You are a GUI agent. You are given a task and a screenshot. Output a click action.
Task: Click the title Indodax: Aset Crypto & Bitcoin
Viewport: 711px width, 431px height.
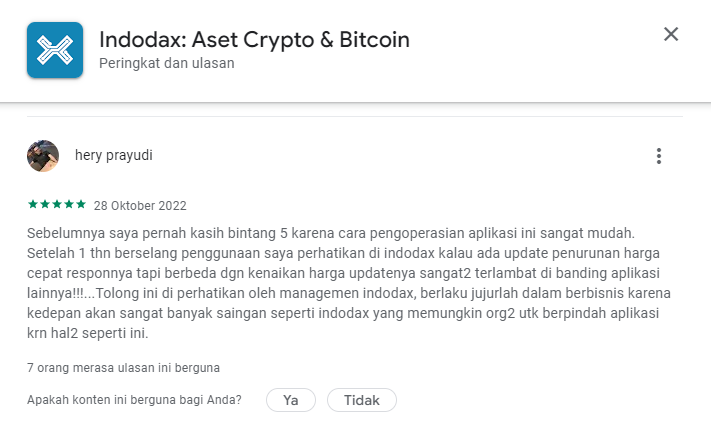pyautogui.click(x=254, y=40)
